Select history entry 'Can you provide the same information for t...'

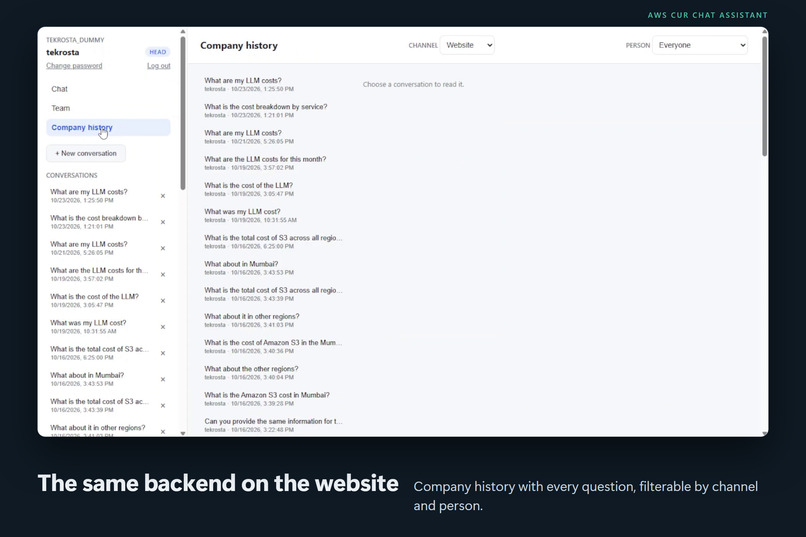pos(273,425)
